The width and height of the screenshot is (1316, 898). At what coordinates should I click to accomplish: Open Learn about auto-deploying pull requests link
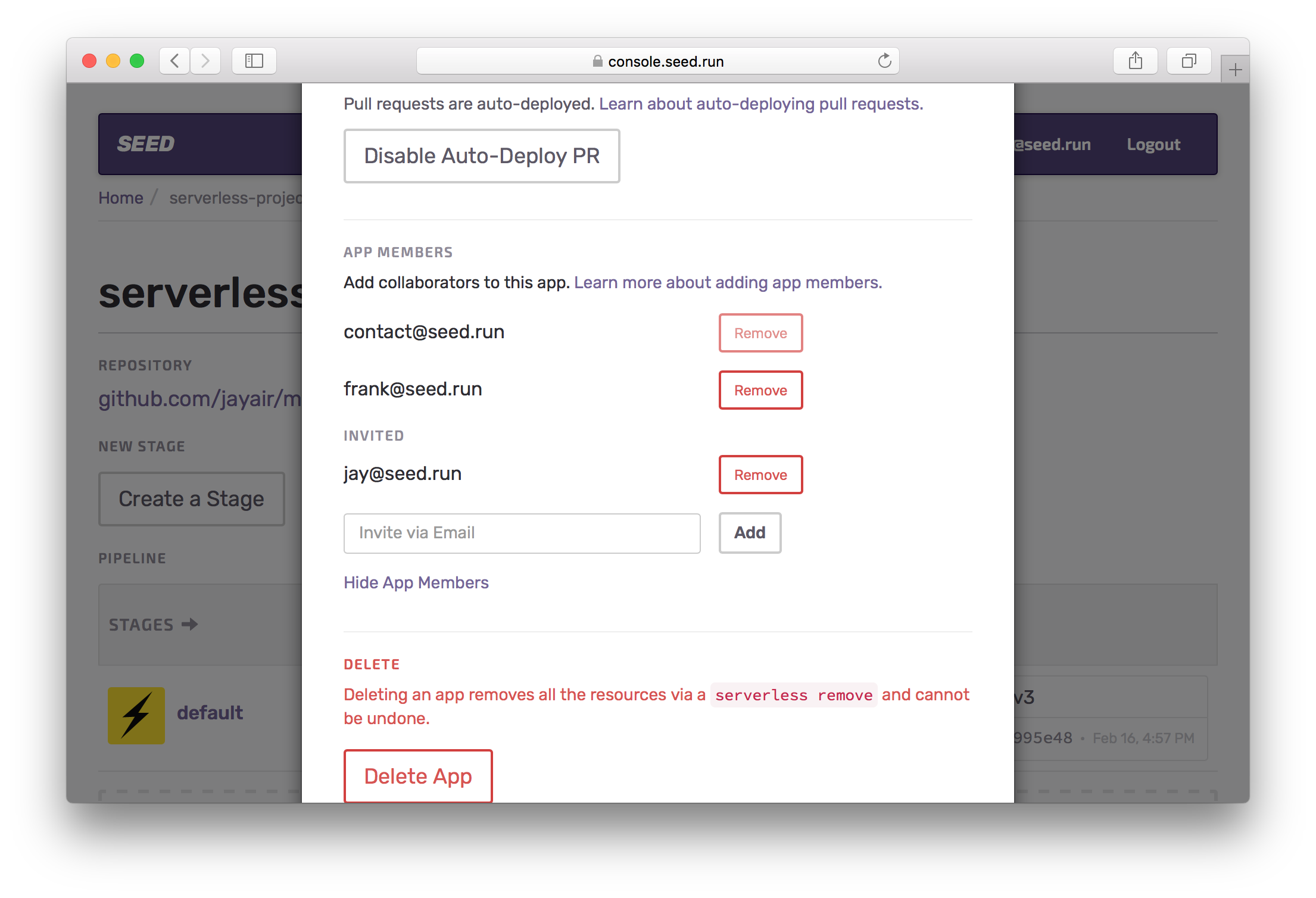click(x=760, y=104)
